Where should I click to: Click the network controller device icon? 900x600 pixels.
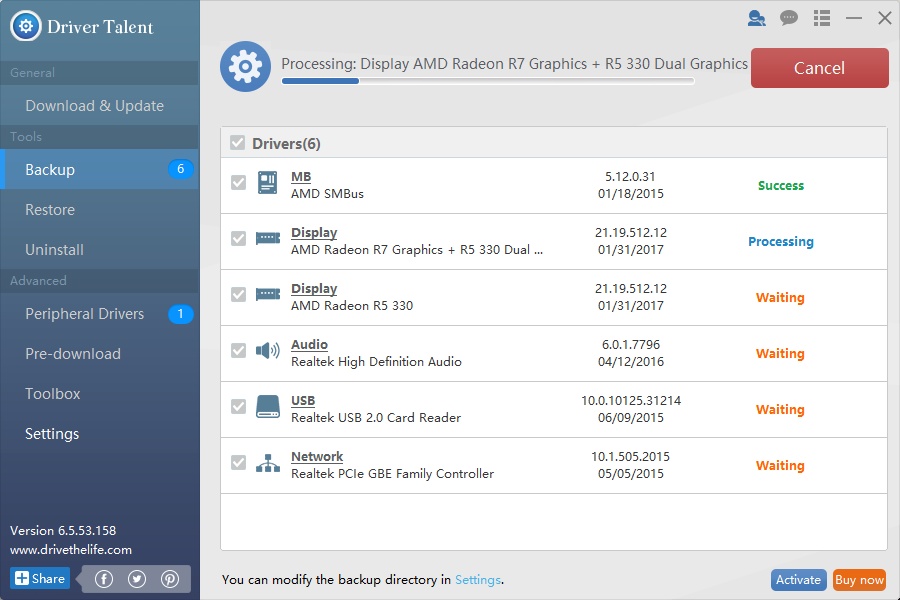(x=268, y=463)
